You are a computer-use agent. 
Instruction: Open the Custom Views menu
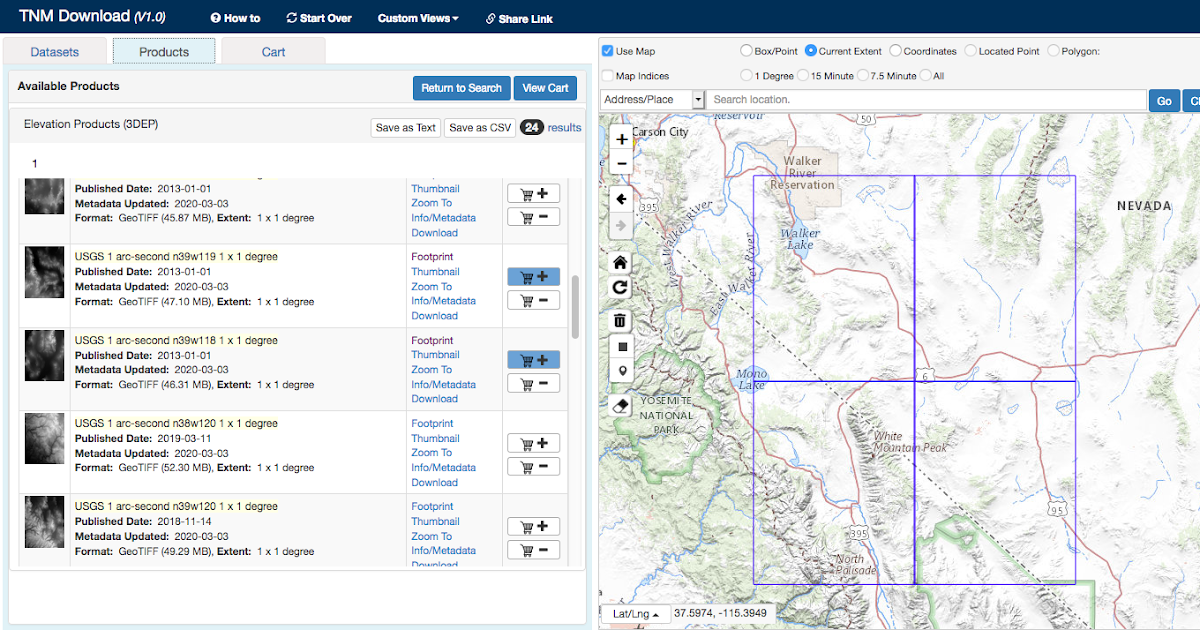(417, 18)
